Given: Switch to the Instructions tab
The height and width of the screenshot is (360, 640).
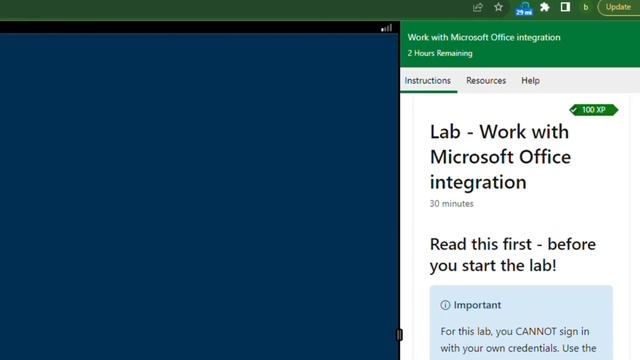Looking at the screenshot, I should tap(428, 80).
